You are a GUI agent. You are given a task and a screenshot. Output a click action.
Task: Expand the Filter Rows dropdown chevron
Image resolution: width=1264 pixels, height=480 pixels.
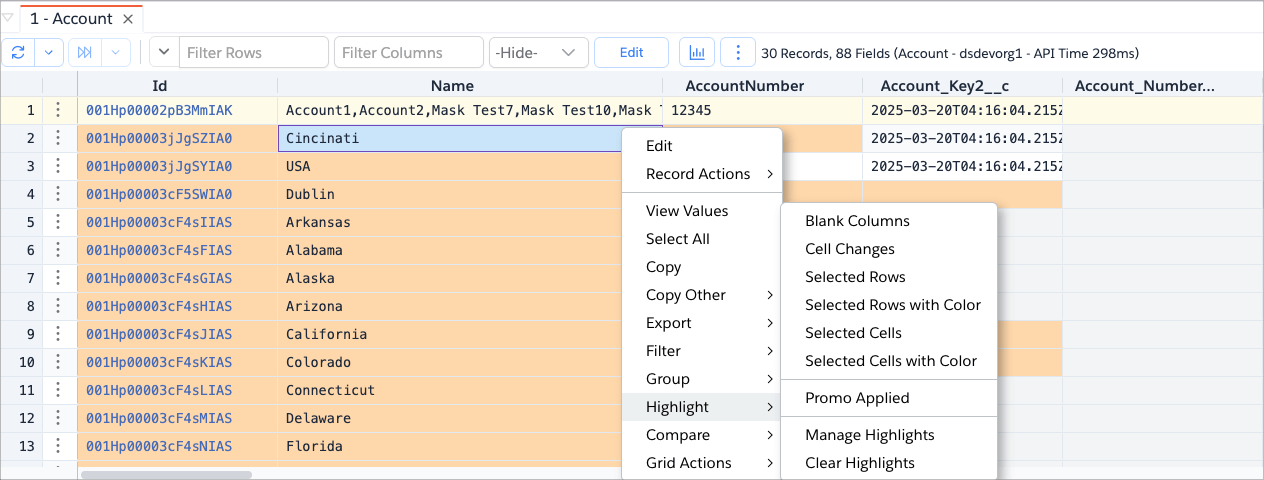pyautogui.click(x=164, y=52)
